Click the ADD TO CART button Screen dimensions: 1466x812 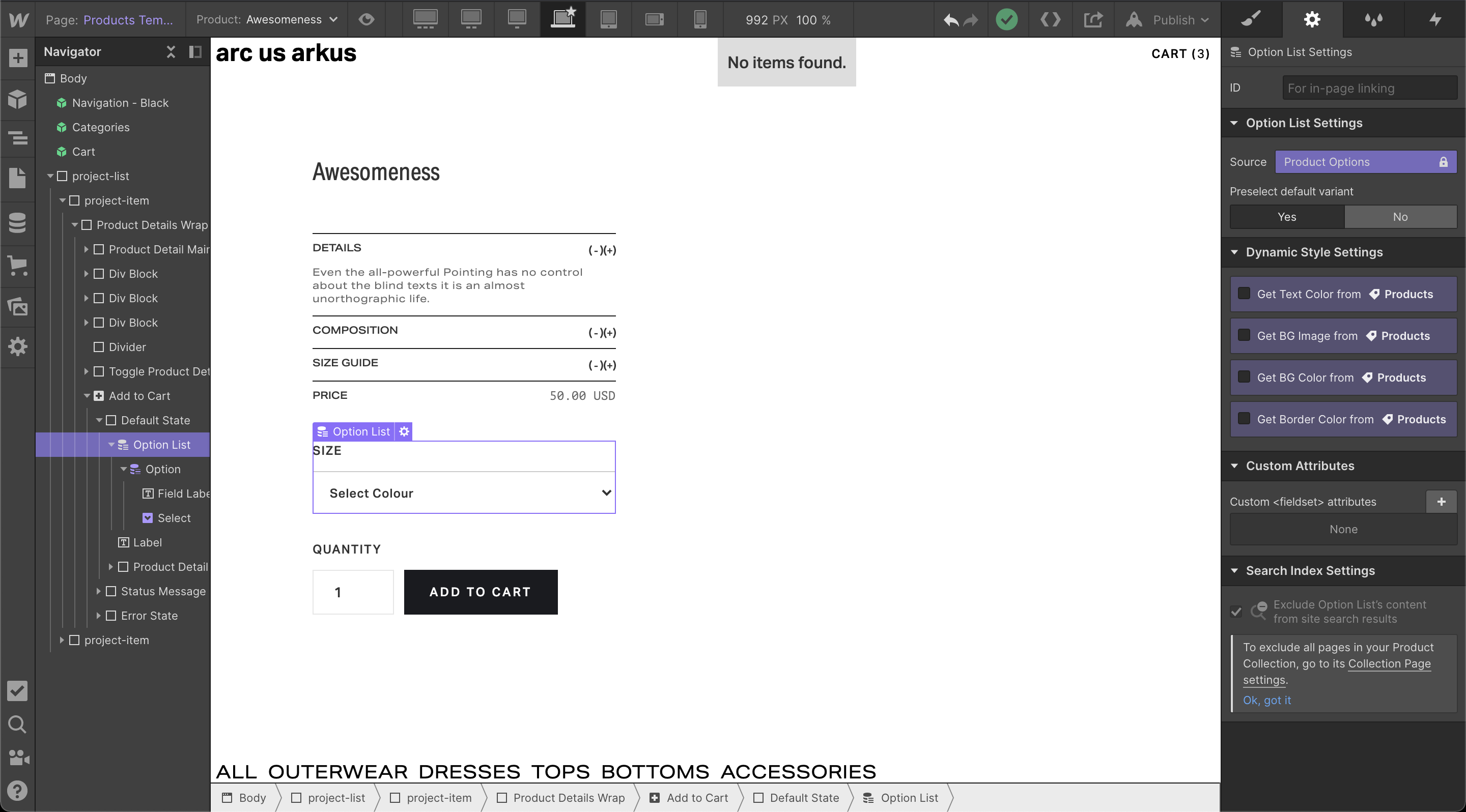(x=481, y=592)
